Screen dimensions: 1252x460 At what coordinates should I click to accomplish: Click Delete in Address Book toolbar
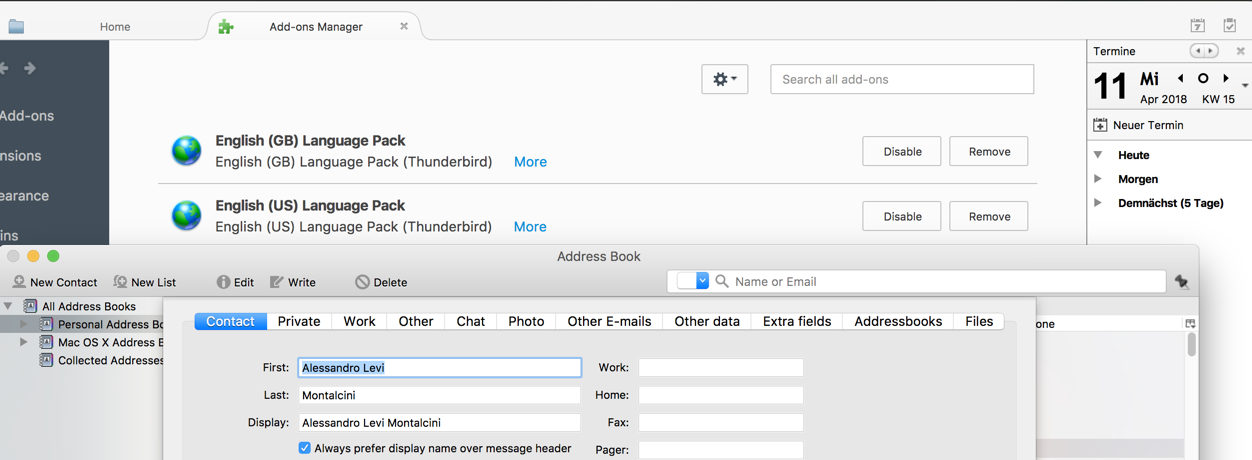tap(381, 282)
